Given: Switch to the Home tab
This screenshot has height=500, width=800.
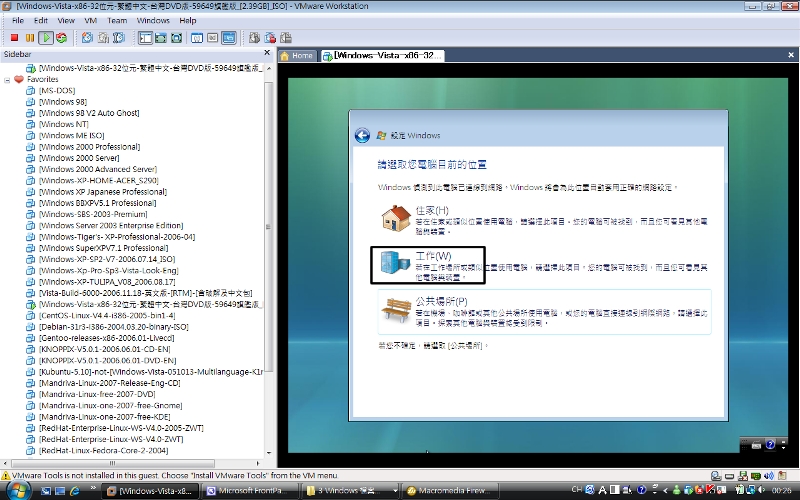Looking at the screenshot, I should pyautogui.click(x=297, y=56).
